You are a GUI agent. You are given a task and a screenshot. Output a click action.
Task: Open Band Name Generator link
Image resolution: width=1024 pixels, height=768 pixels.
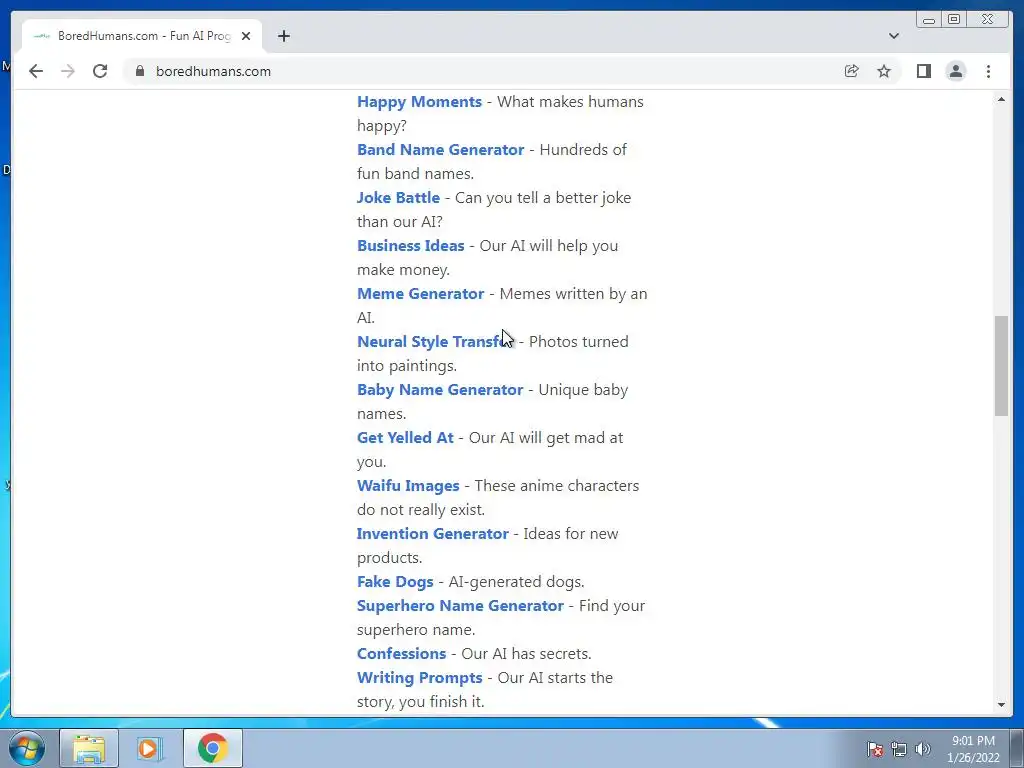(x=440, y=150)
